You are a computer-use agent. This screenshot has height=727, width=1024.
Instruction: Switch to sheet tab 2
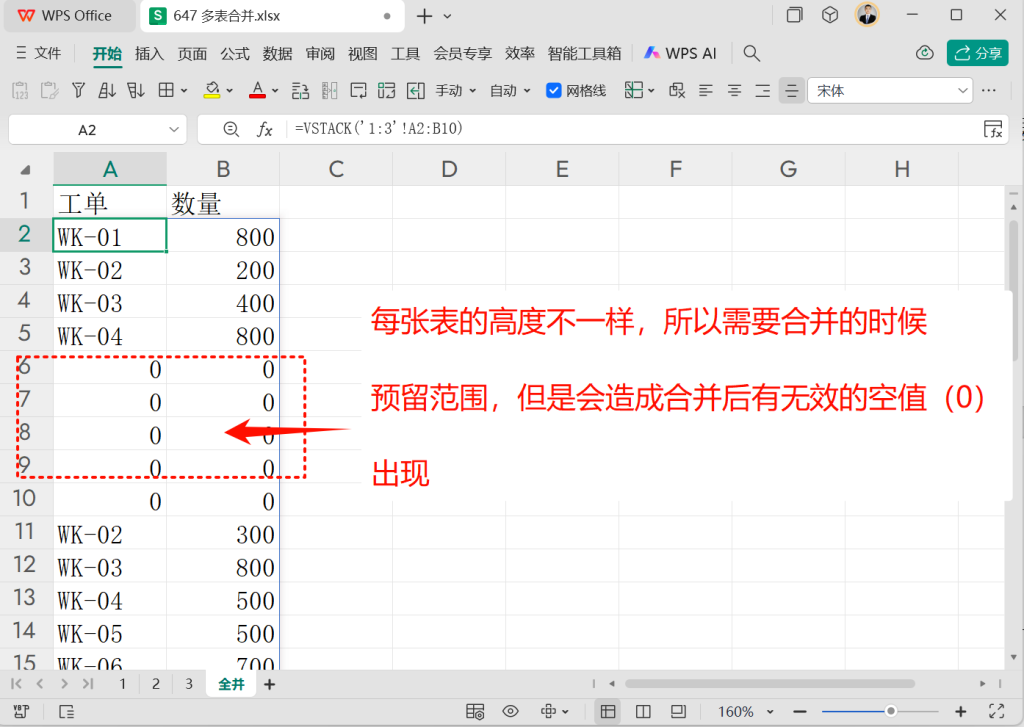155,684
